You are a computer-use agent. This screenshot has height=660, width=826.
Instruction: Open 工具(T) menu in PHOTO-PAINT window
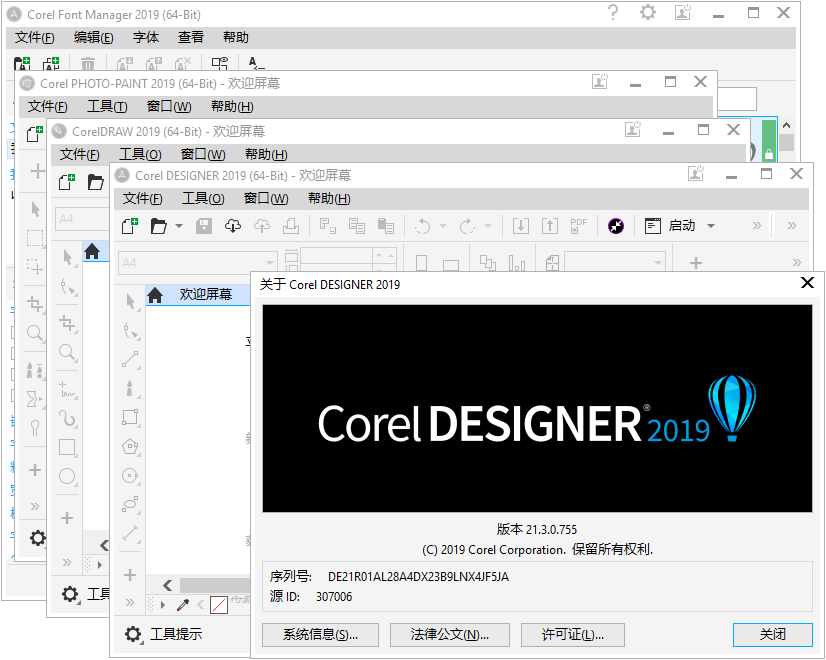[x=107, y=107]
